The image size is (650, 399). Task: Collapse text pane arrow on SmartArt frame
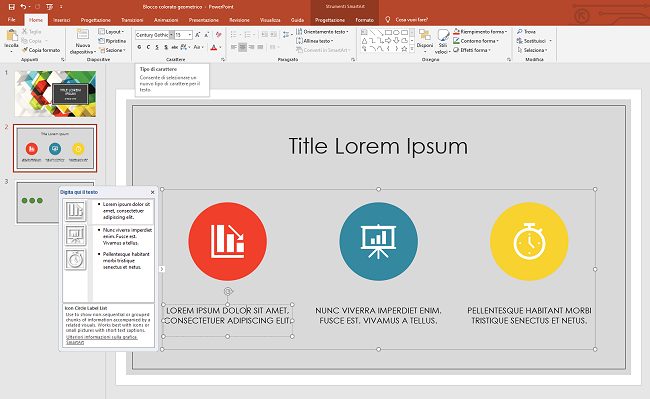pos(162,269)
